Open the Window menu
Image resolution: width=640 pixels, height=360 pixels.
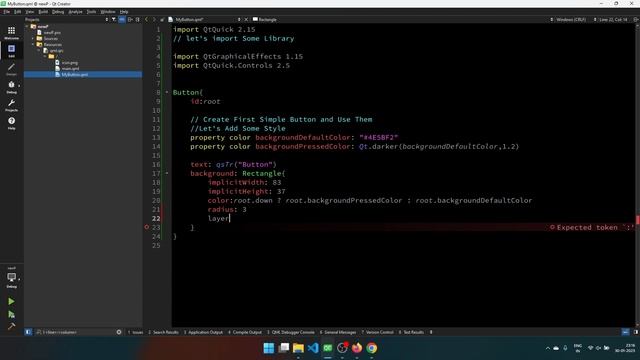108,11
